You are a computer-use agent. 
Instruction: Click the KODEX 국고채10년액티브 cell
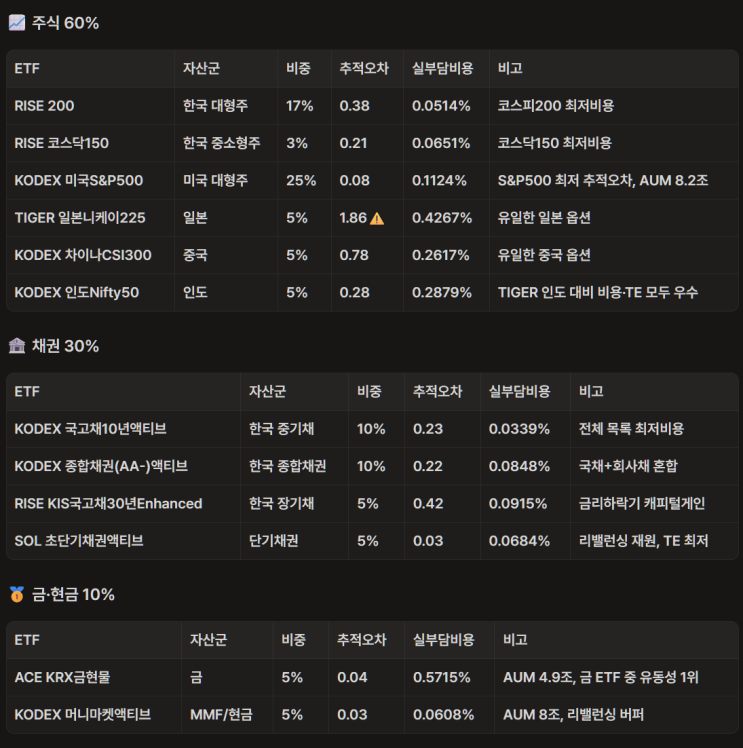pos(91,429)
